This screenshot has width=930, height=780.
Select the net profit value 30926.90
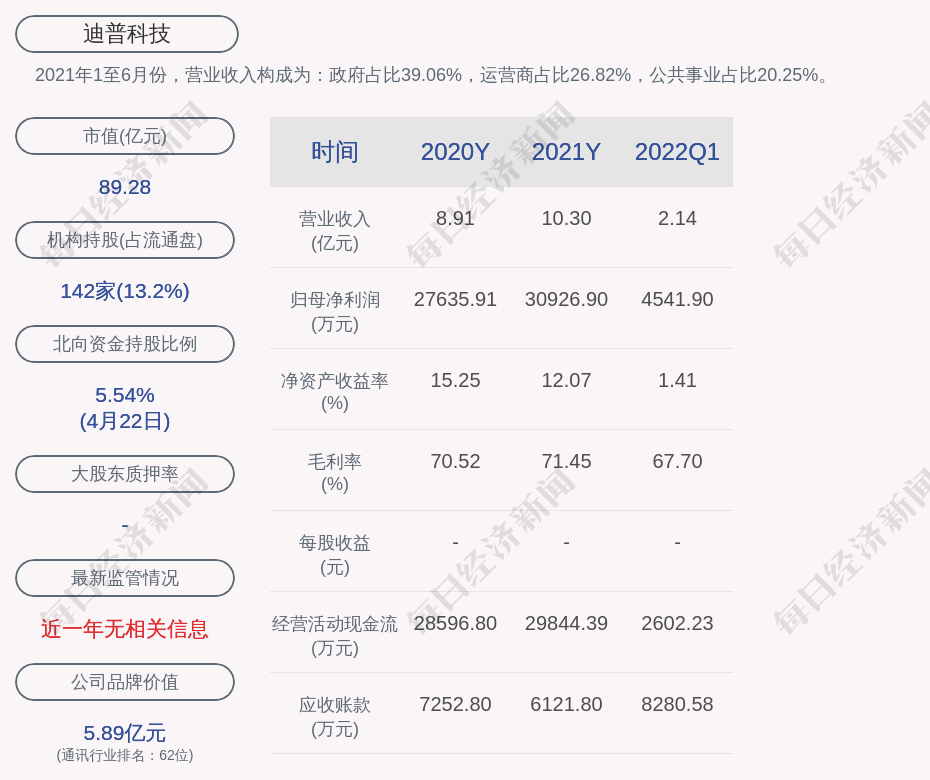566,299
